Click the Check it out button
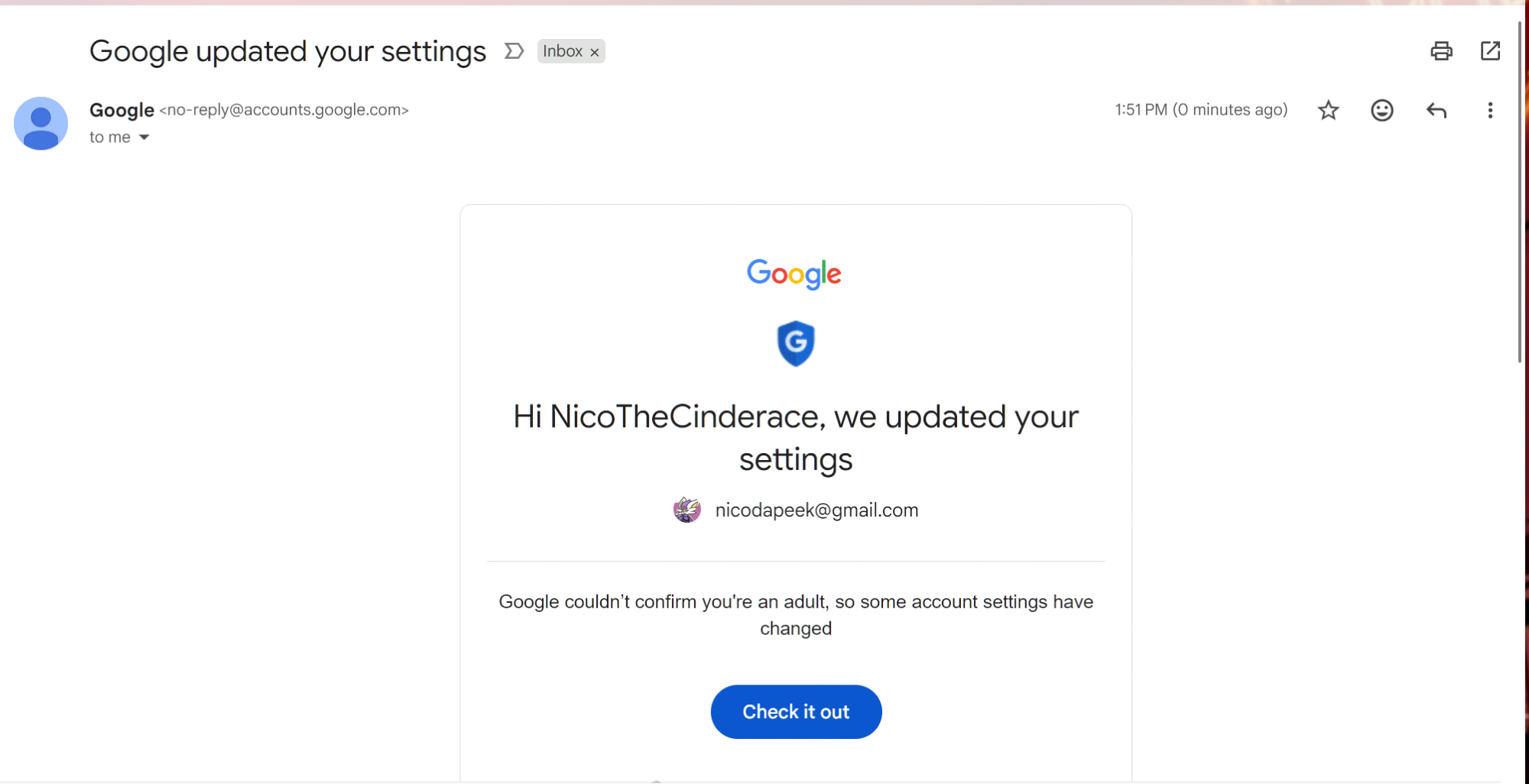Image resolution: width=1529 pixels, height=784 pixels. click(x=796, y=711)
